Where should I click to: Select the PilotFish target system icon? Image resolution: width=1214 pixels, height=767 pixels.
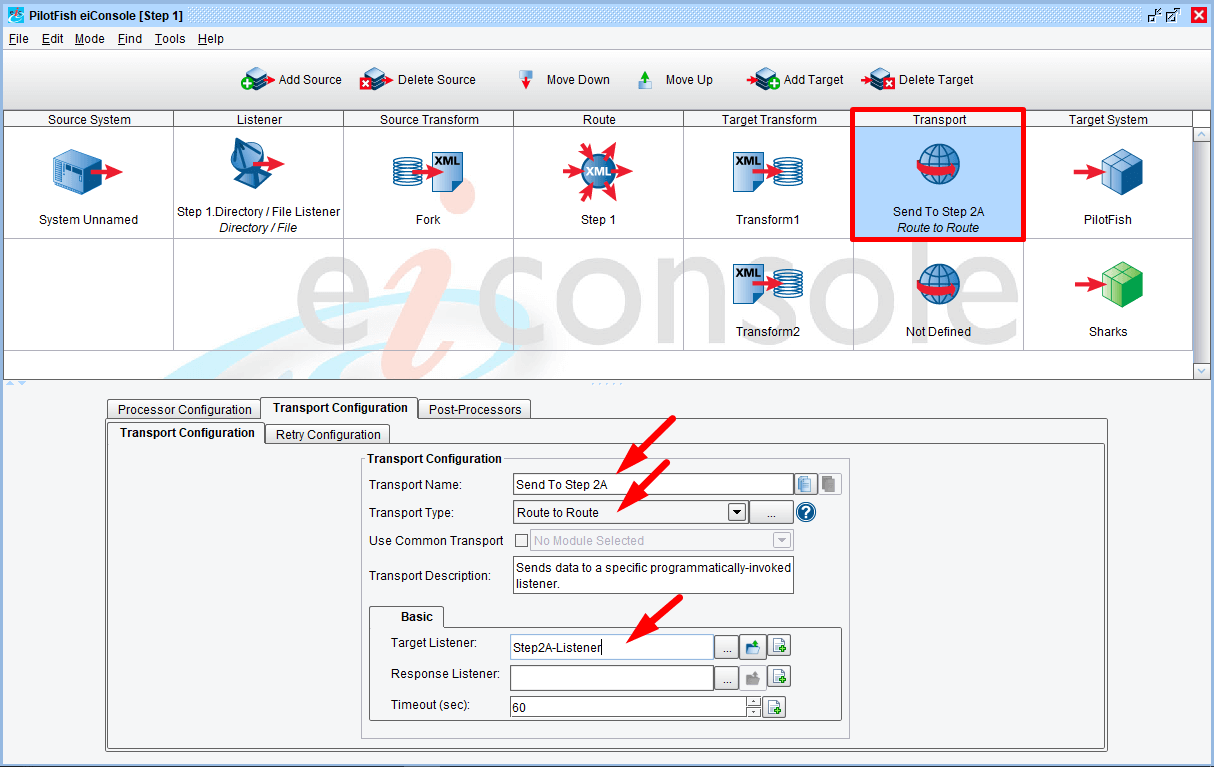pyautogui.click(x=1108, y=172)
